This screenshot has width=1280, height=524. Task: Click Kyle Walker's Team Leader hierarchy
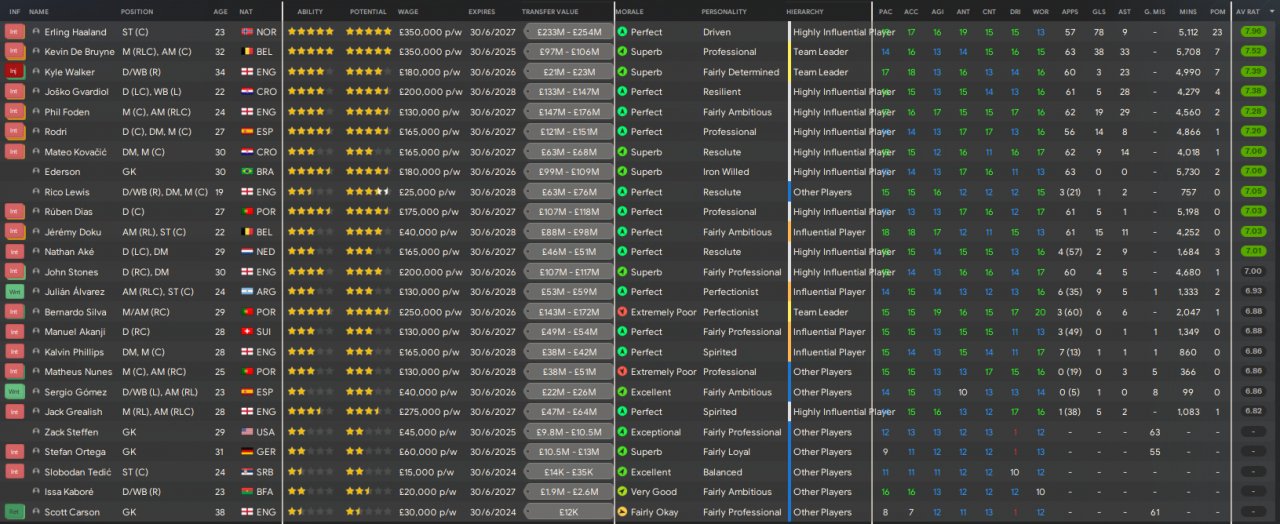[x=820, y=72]
